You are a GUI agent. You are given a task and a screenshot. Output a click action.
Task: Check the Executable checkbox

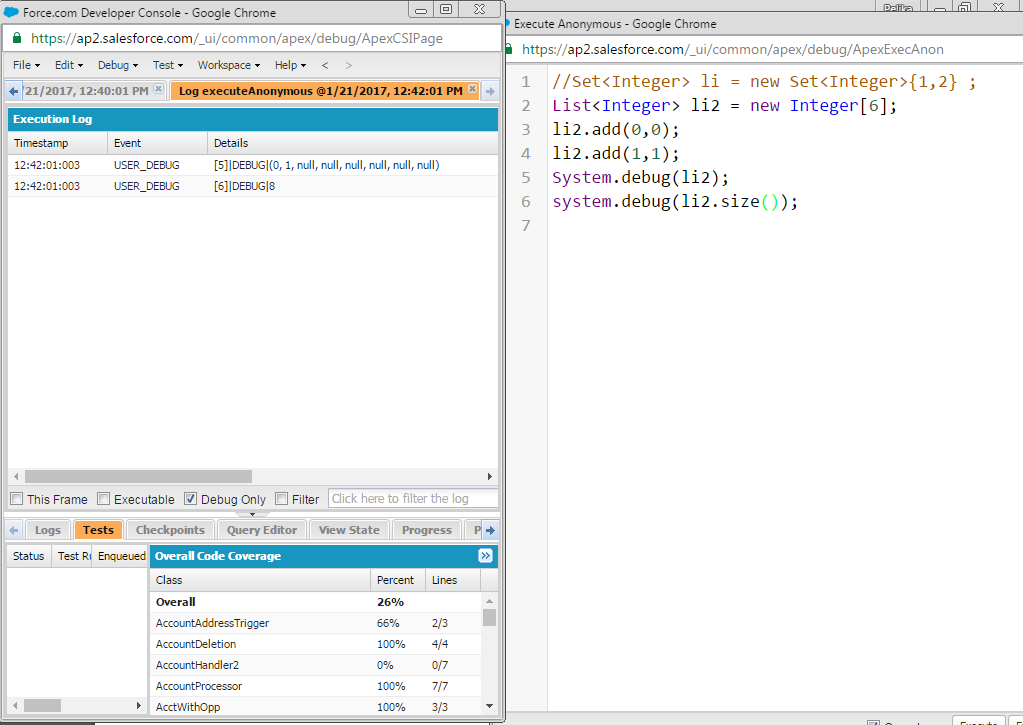[103, 499]
